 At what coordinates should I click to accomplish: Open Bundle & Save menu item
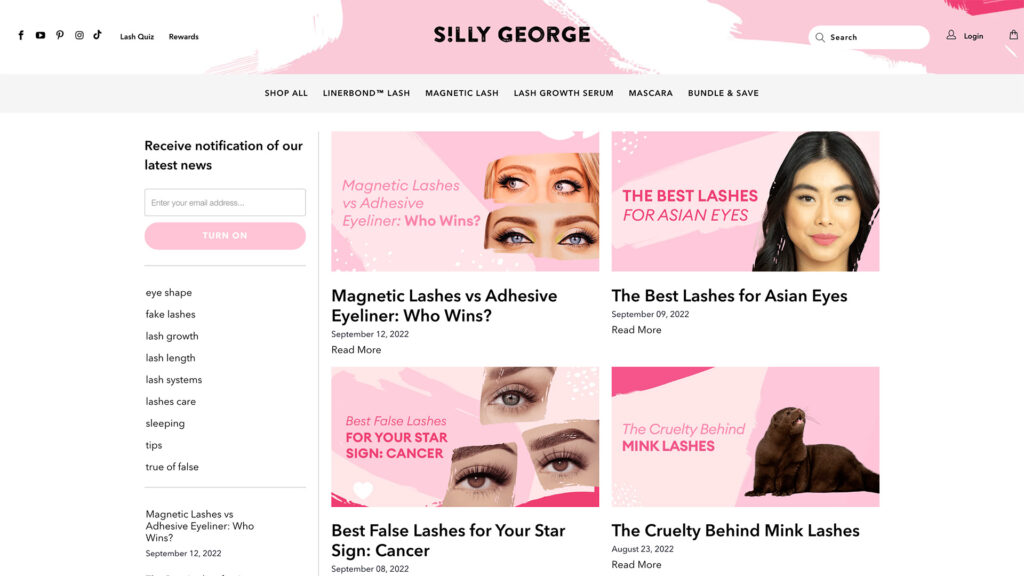[x=723, y=93]
